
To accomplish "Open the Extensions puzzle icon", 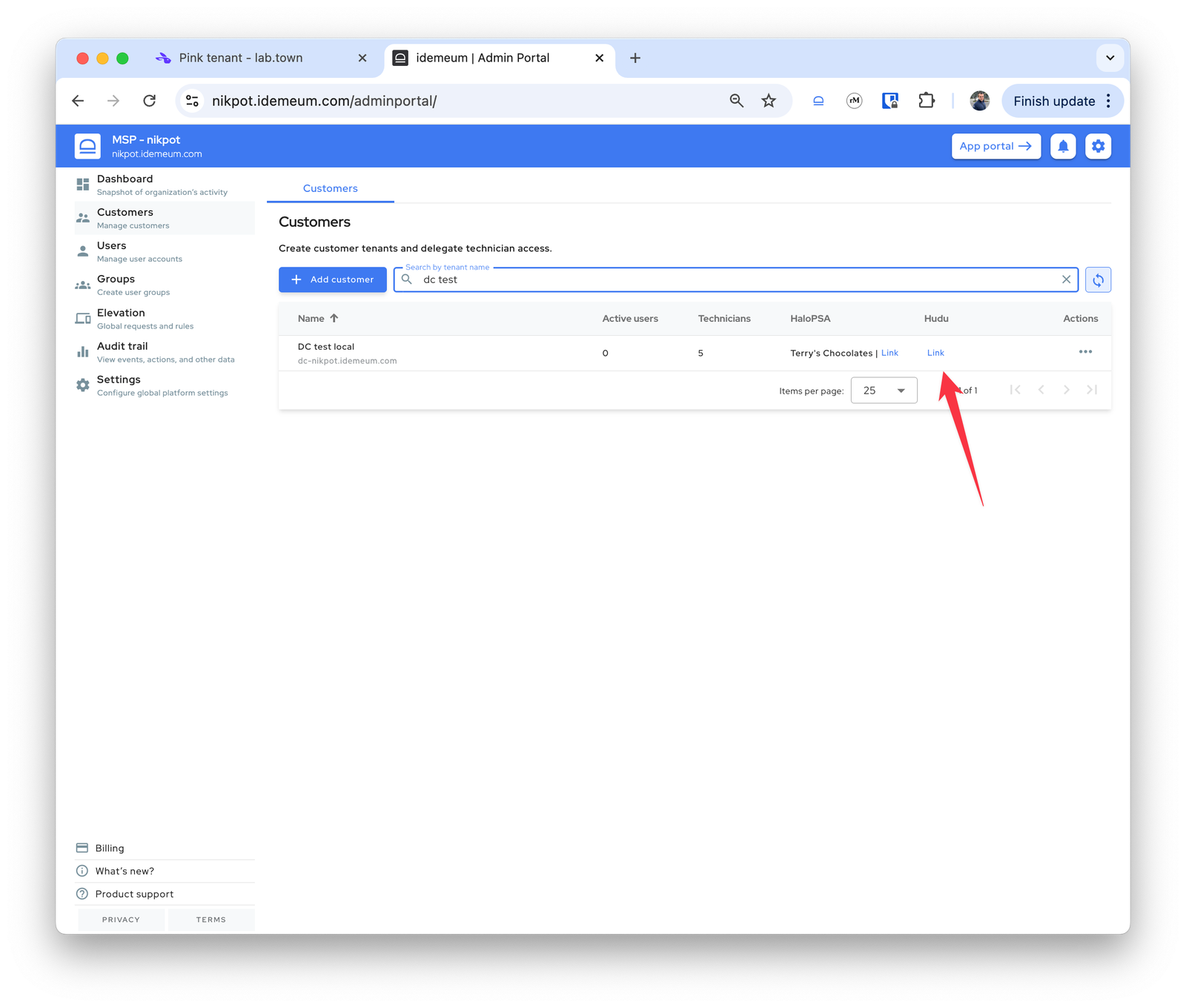I will 927,101.
